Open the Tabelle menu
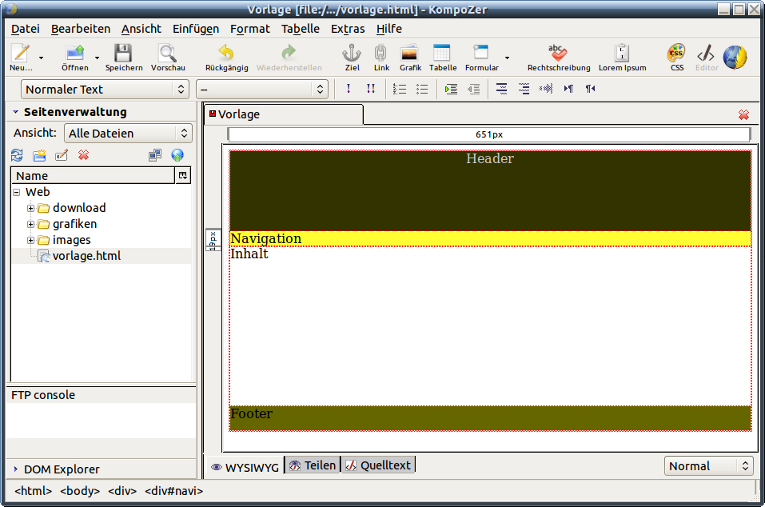The height and width of the screenshot is (507, 765). pos(300,29)
